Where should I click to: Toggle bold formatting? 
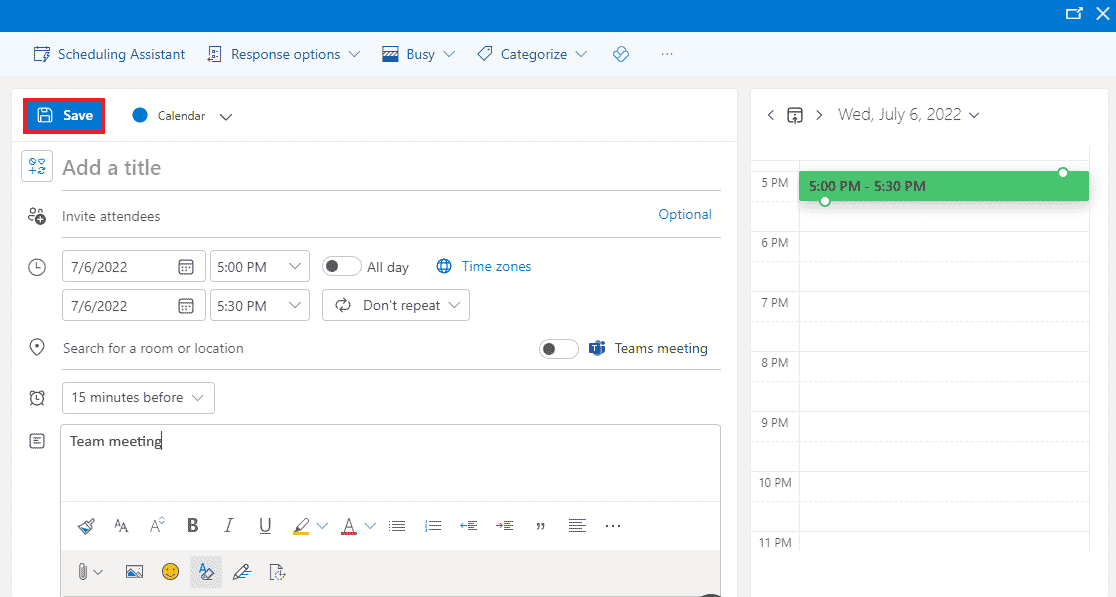[x=192, y=525]
